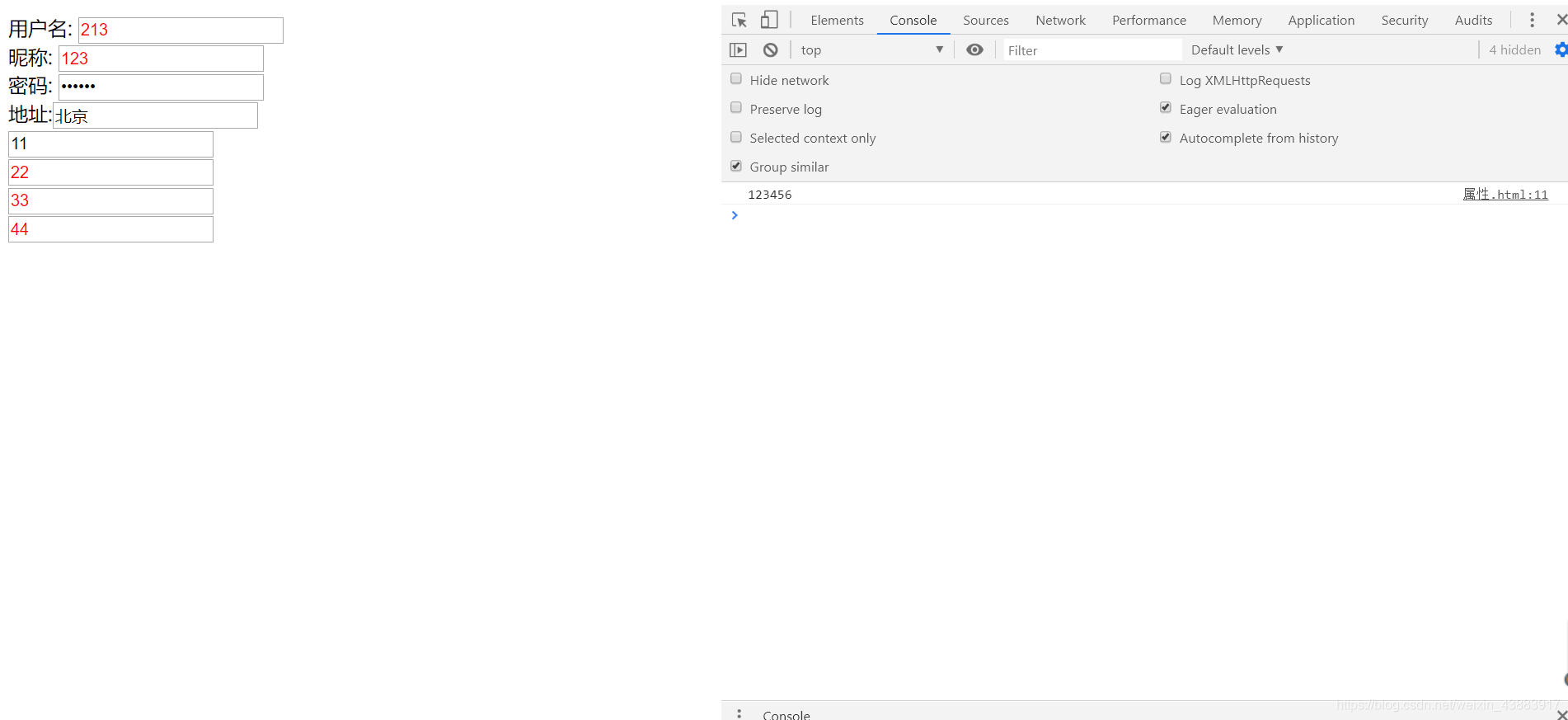This screenshot has width=1568, height=720.
Task: Show console sidebar icon
Action: click(x=738, y=50)
